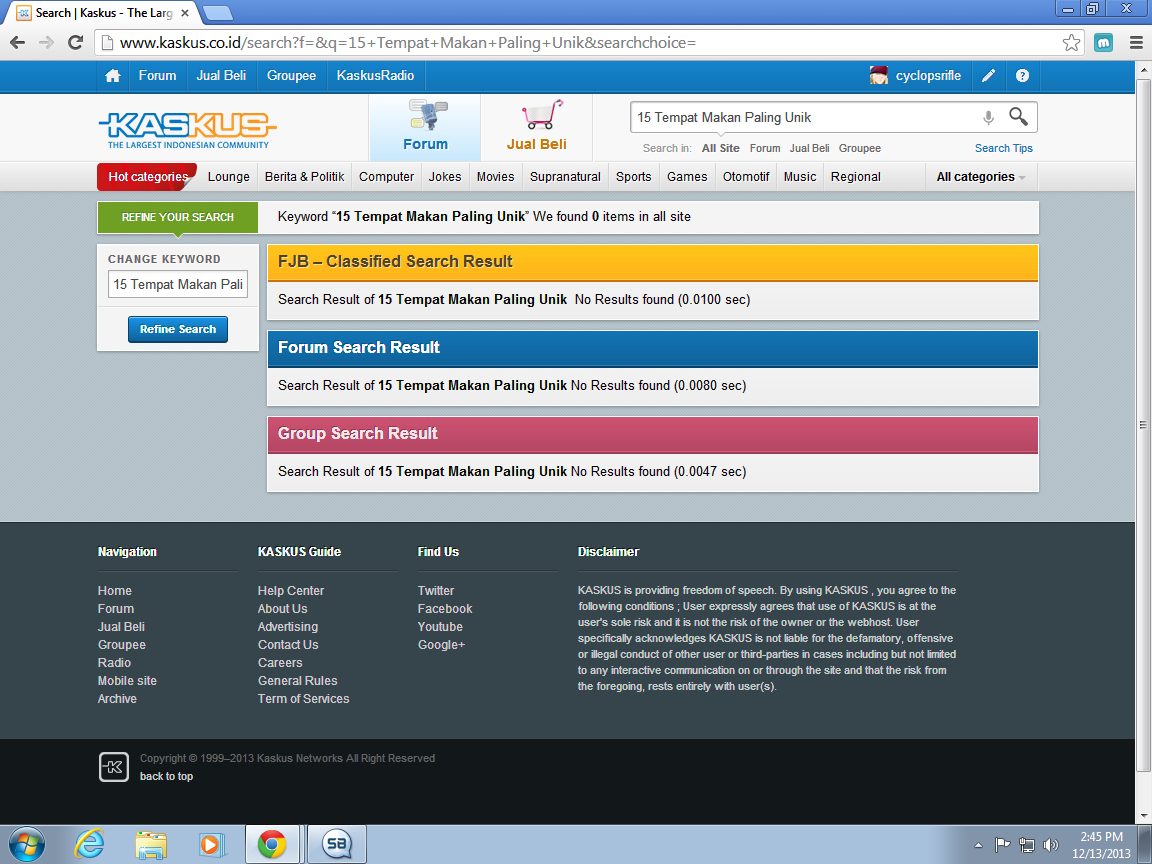Open the Mobile site footer link

(x=127, y=681)
